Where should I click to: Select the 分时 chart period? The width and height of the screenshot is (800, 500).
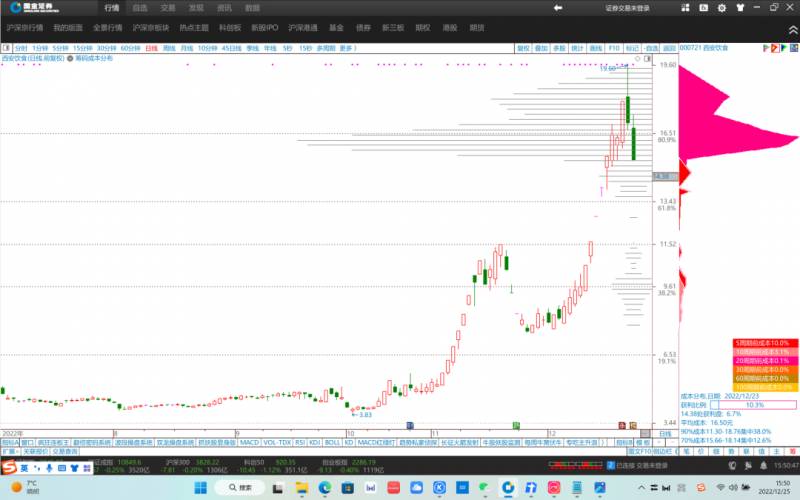(21, 48)
